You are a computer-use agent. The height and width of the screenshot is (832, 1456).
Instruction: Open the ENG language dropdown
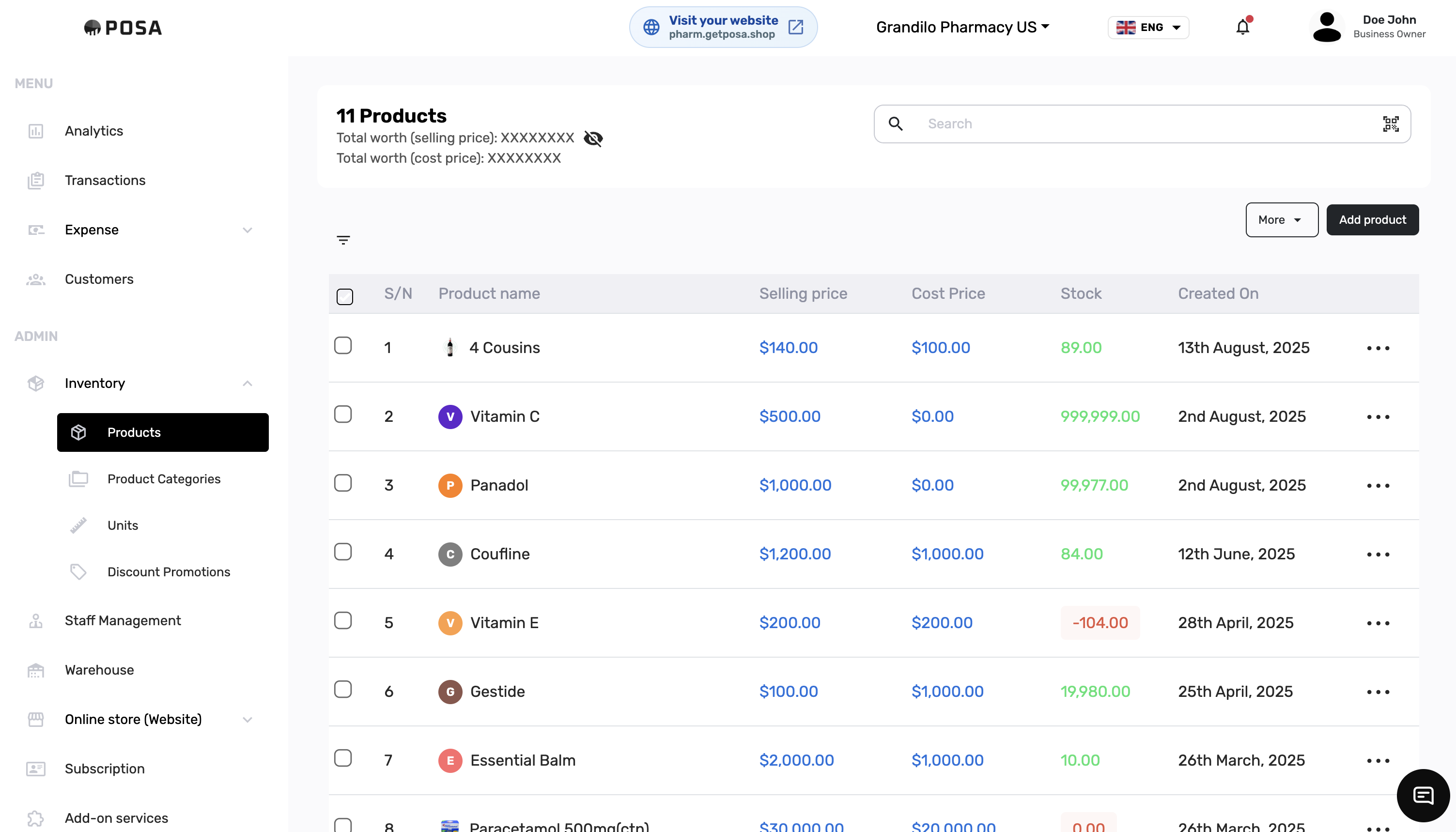click(1148, 28)
